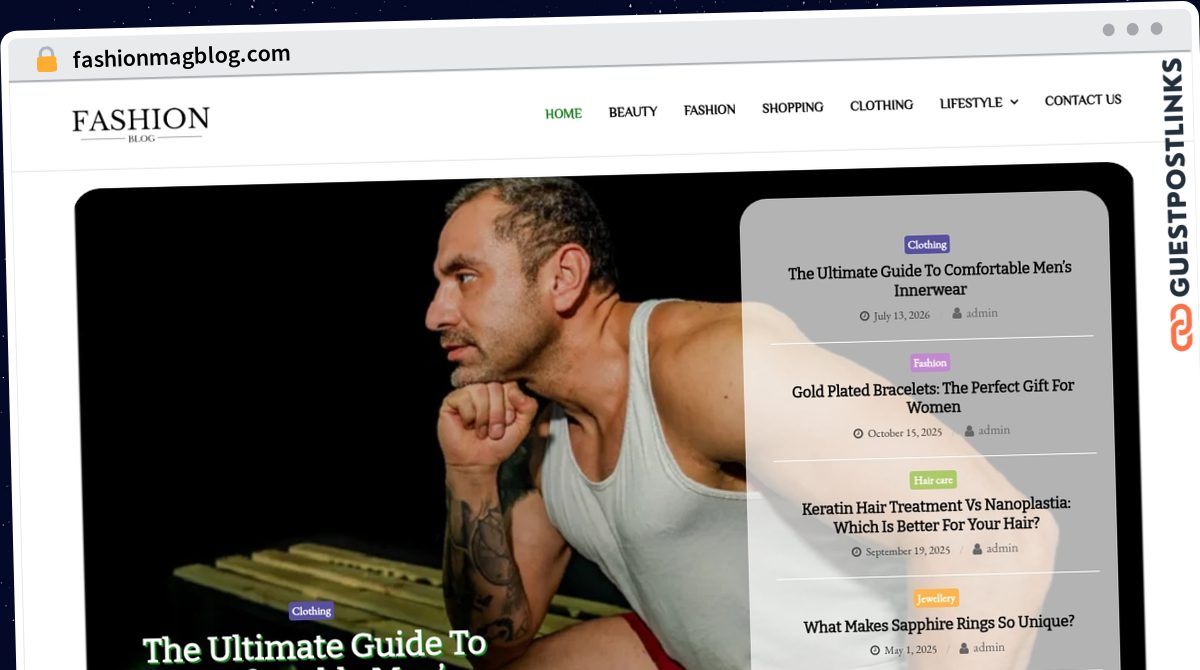Click the May 1, 2025 date
1200x670 pixels.
(909, 650)
